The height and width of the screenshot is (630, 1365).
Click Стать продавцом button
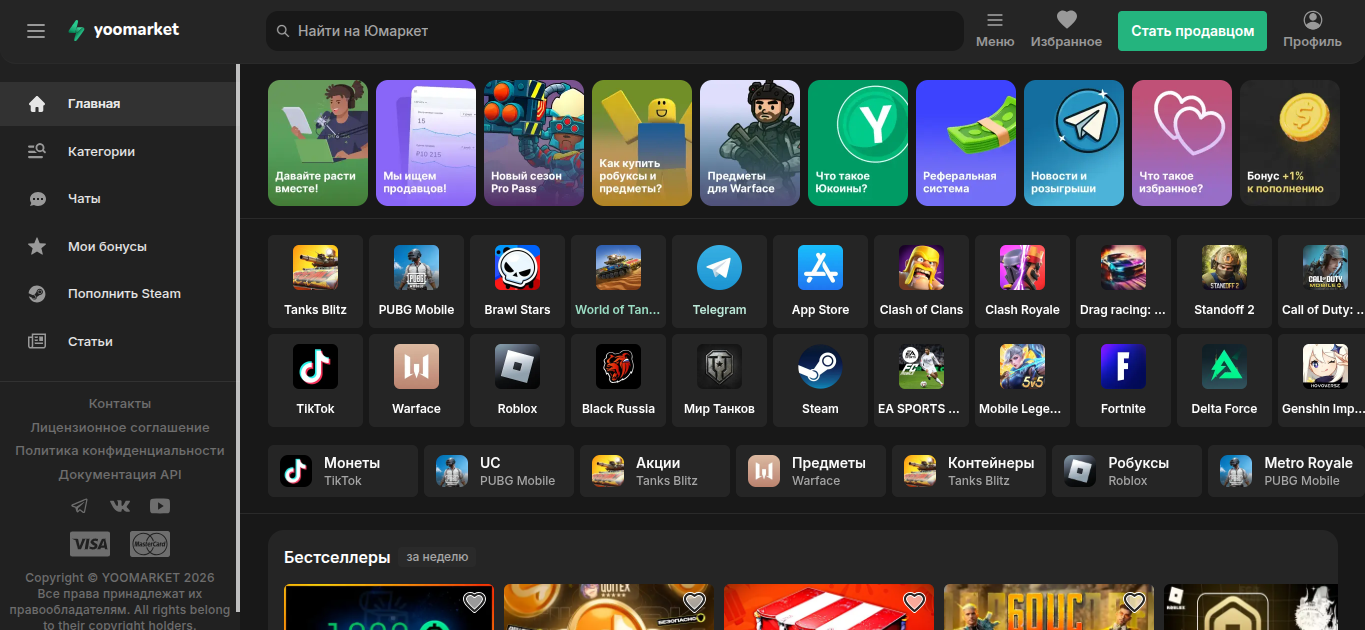1192,31
